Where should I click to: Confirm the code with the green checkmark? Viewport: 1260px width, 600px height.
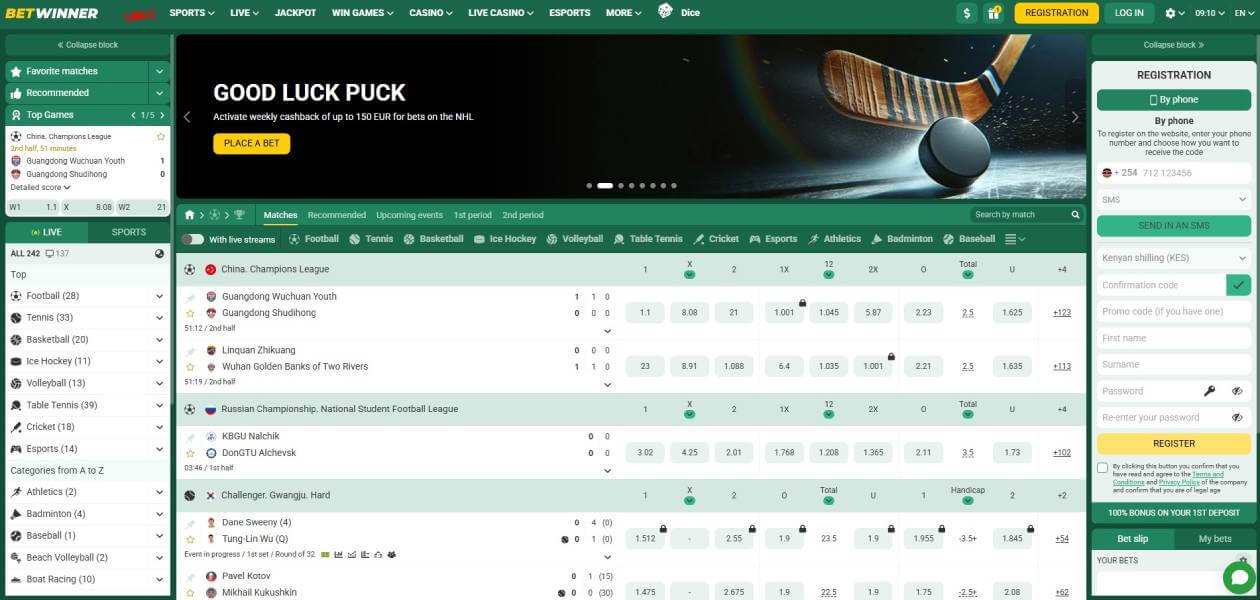click(1238, 285)
